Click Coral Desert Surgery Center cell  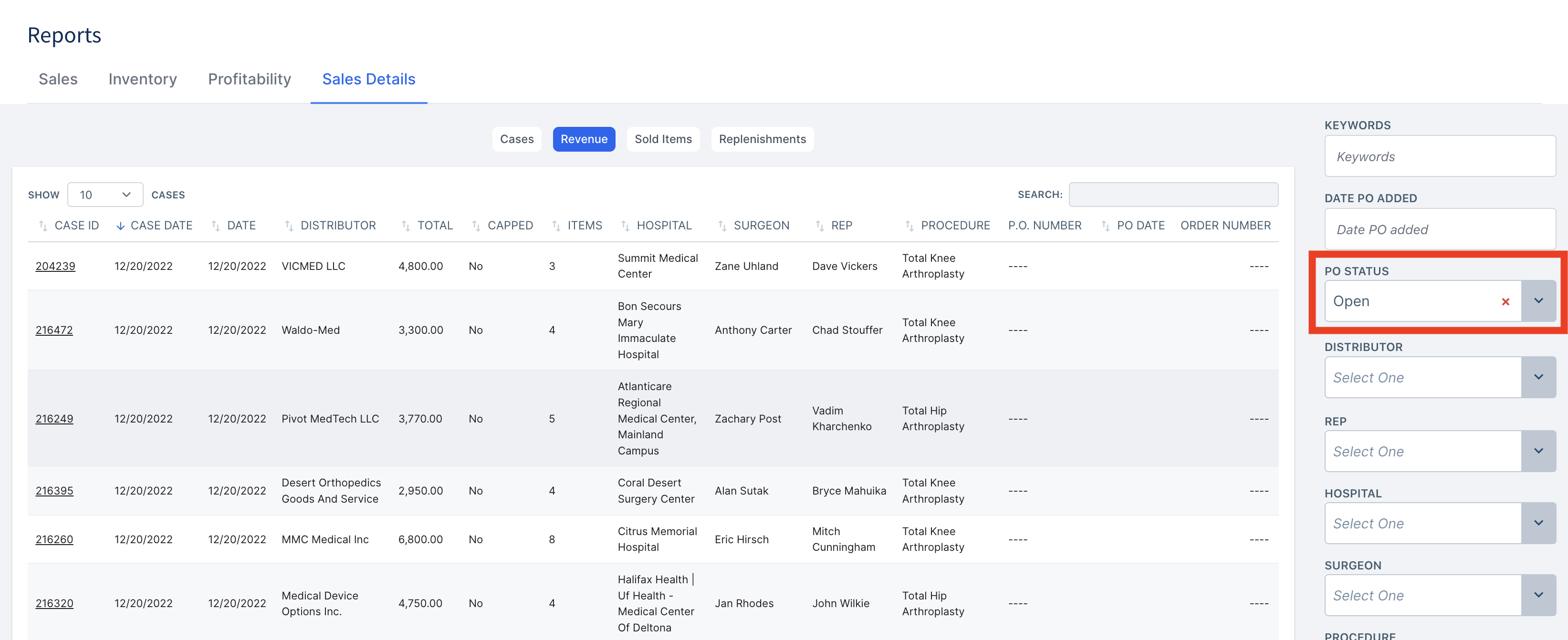656,490
